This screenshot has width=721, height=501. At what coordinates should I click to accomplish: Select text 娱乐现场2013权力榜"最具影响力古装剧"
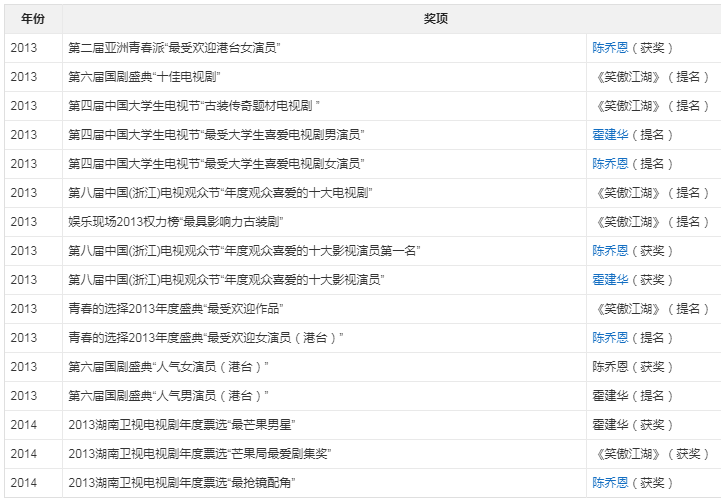coord(176,222)
